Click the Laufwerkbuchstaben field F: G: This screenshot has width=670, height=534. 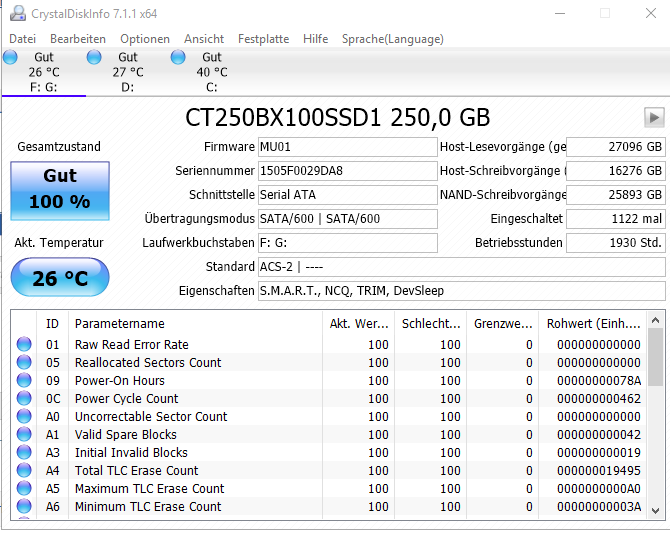[x=348, y=243]
